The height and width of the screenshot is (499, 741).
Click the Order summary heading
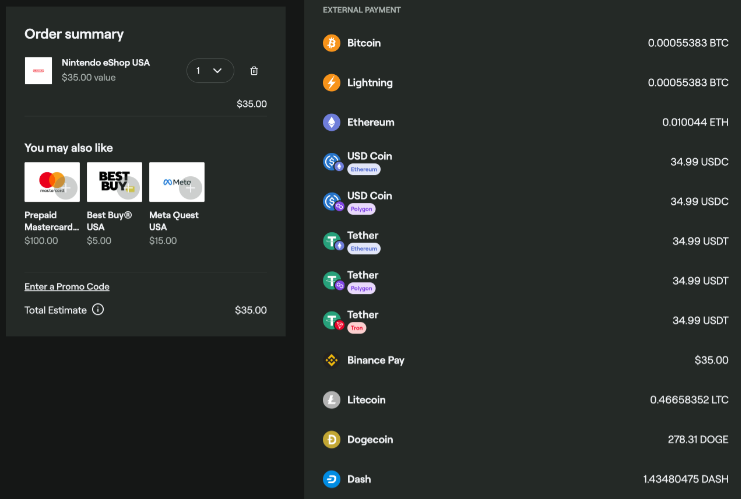74,34
